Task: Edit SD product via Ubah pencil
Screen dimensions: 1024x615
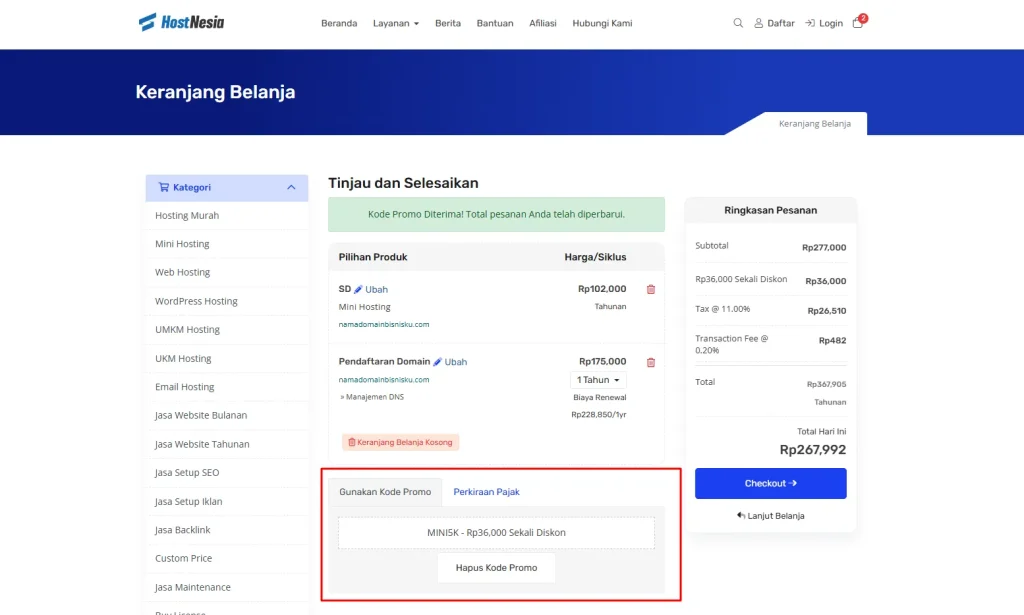Action: (370, 289)
